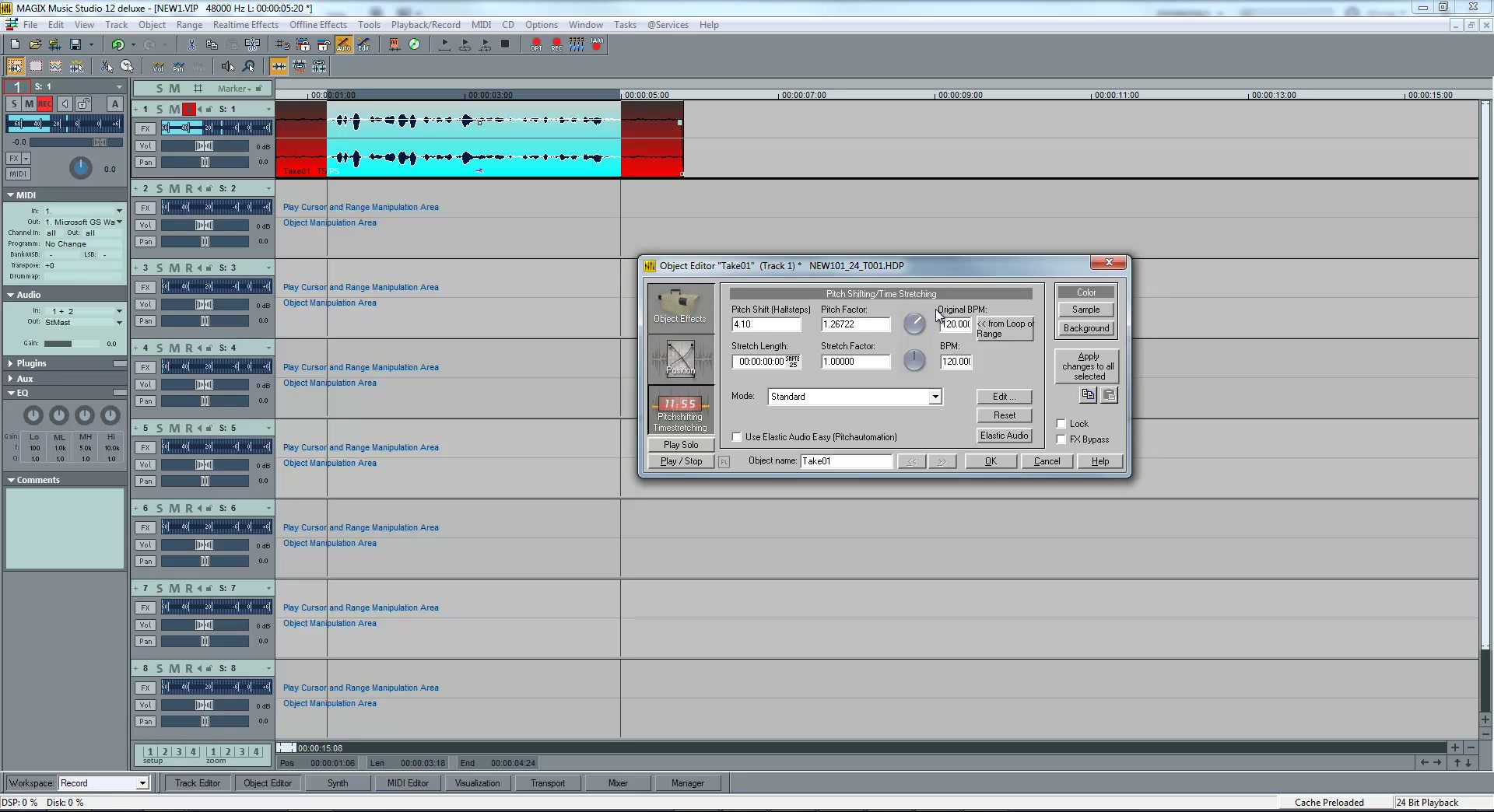Image resolution: width=1494 pixels, height=812 pixels.
Task: Mute track 5 in track header
Action: (174, 428)
